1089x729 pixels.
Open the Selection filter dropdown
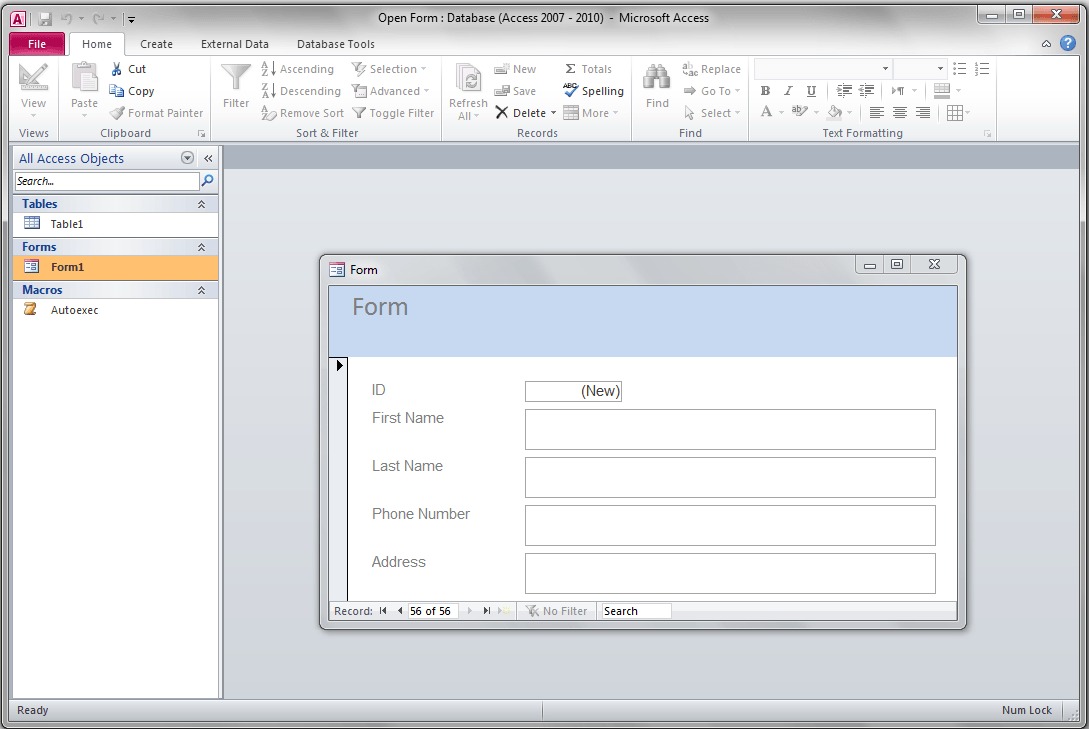(389, 69)
